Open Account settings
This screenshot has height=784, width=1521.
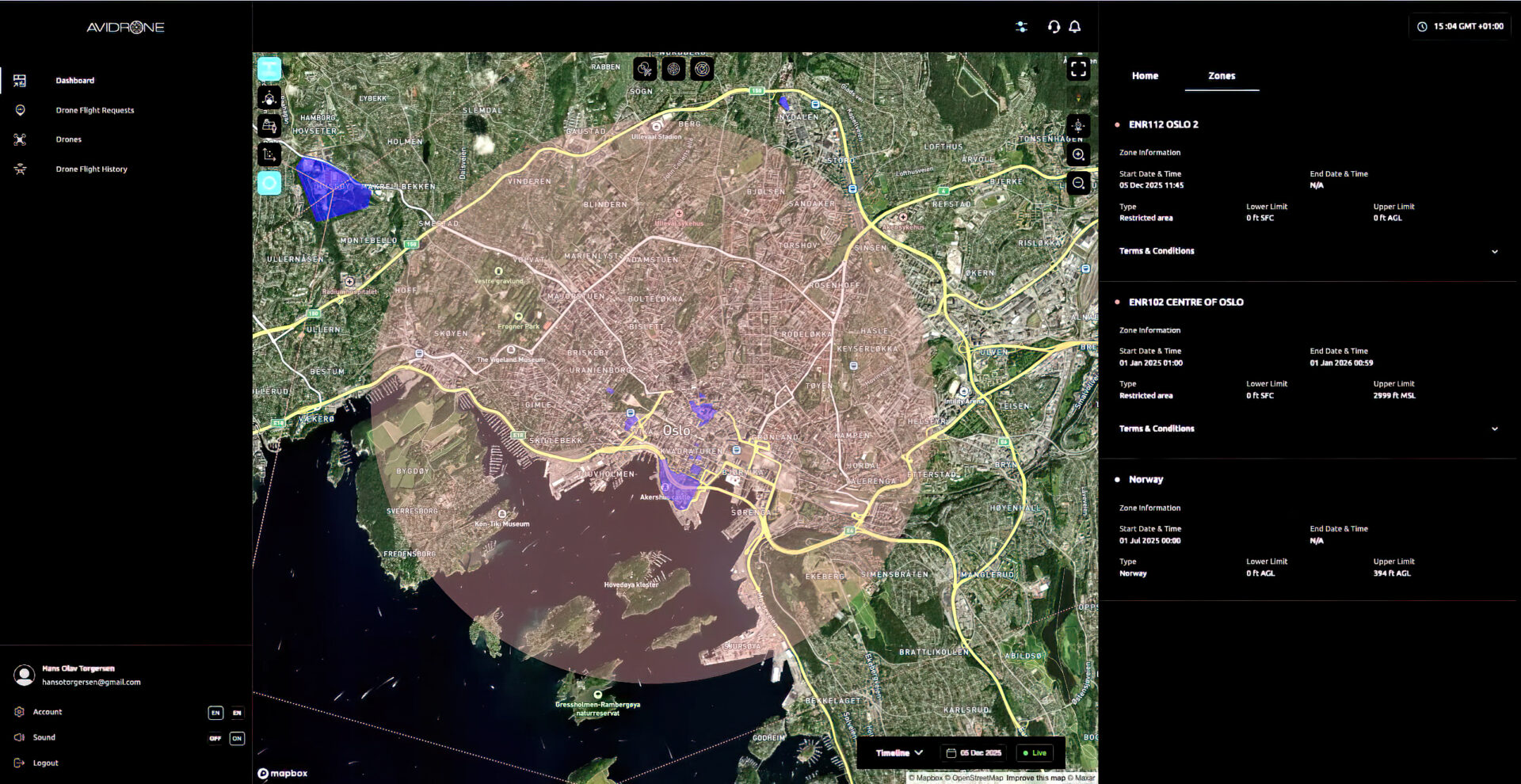click(x=47, y=712)
